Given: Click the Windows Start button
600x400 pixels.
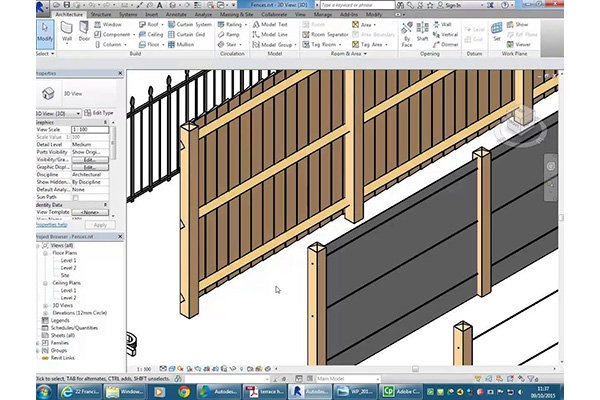Looking at the screenshot, I should coord(45,392).
